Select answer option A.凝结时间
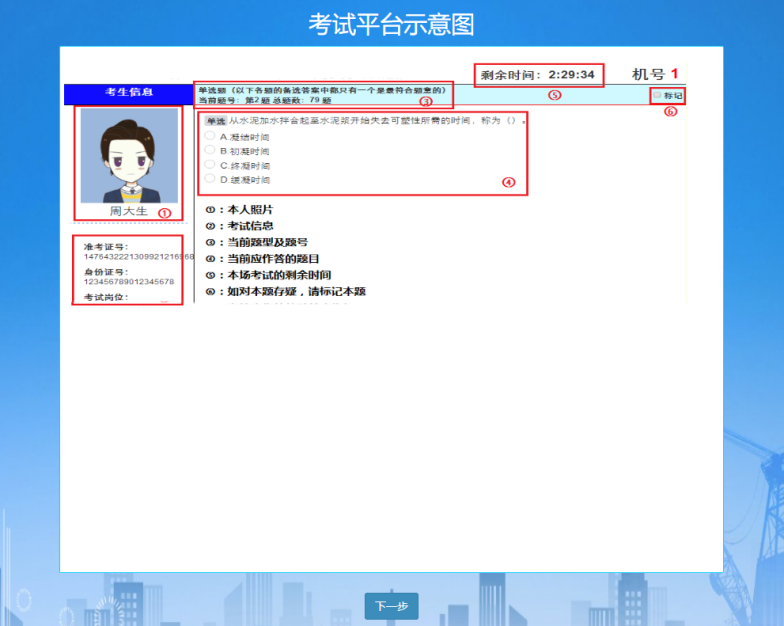The width and height of the screenshot is (784, 626). 210,136
